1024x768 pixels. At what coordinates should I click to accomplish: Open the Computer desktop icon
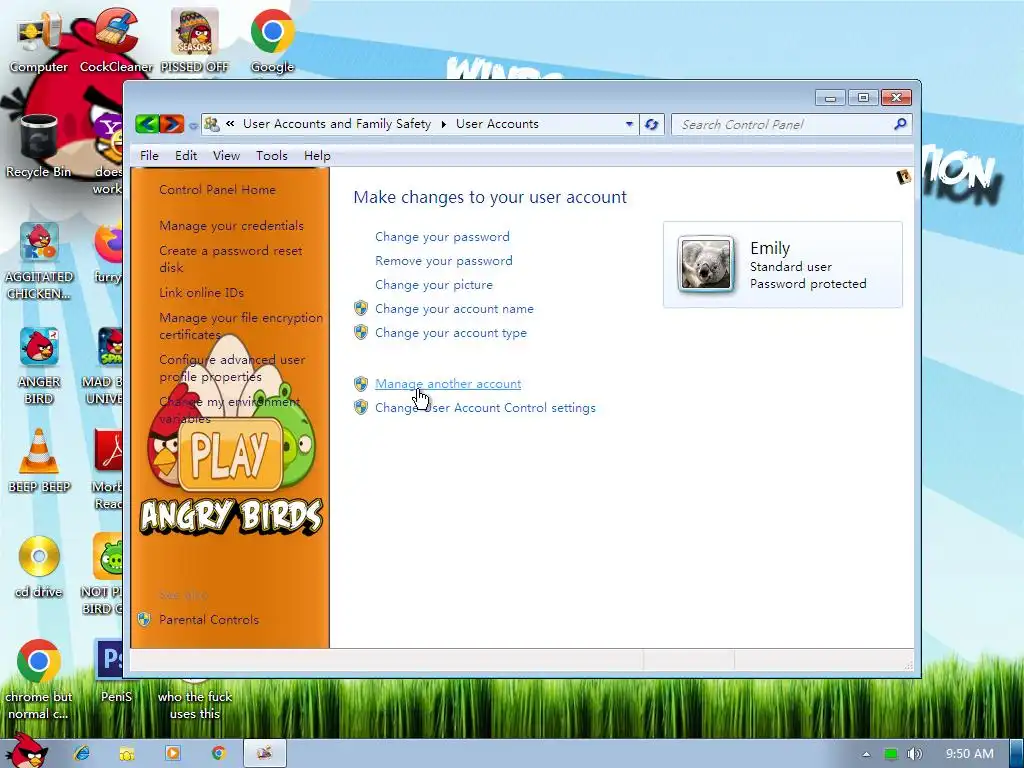(39, 41)
